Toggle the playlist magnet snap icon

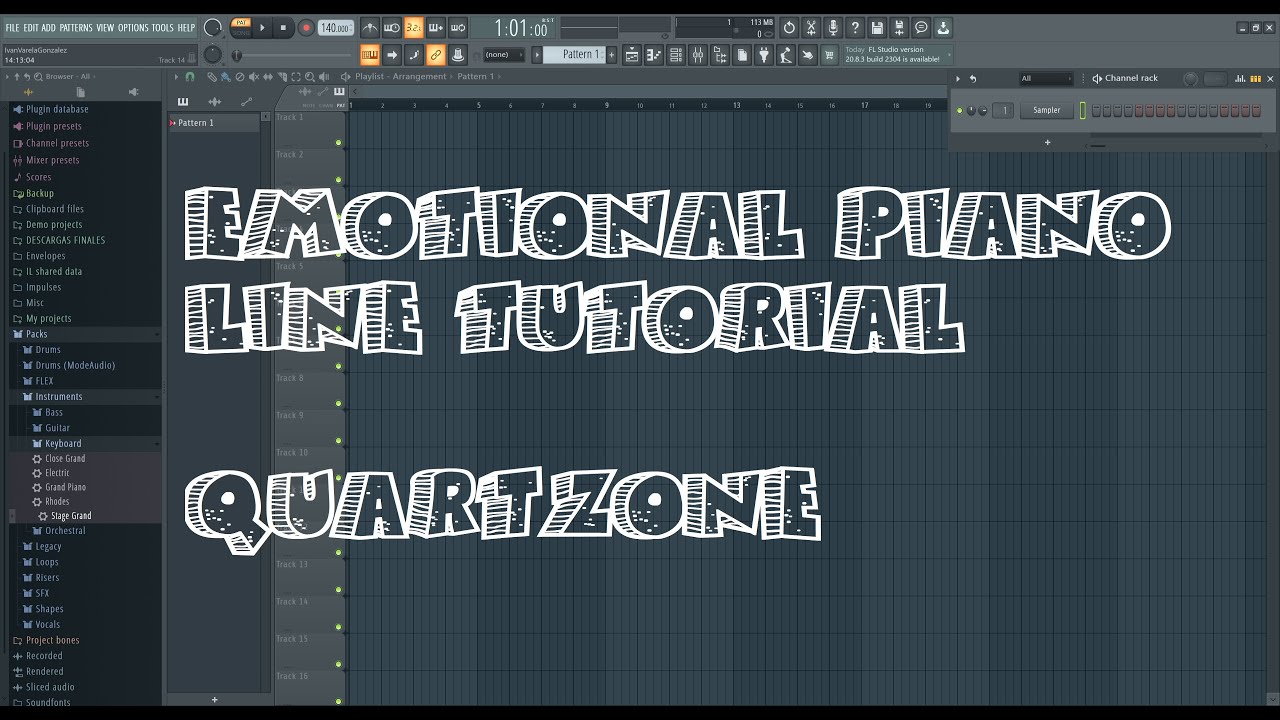pos(190,76)
